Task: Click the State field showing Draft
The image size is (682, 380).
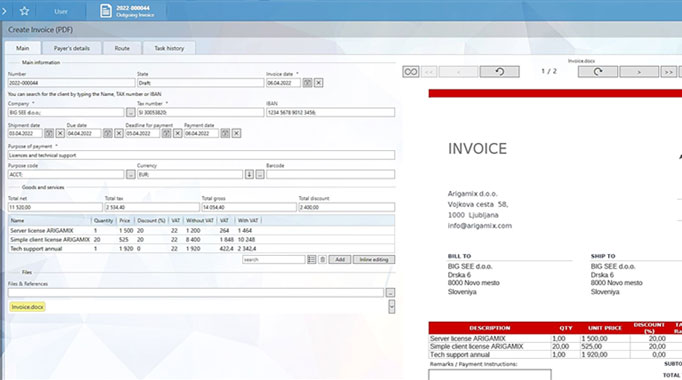Action: (201, 83)
